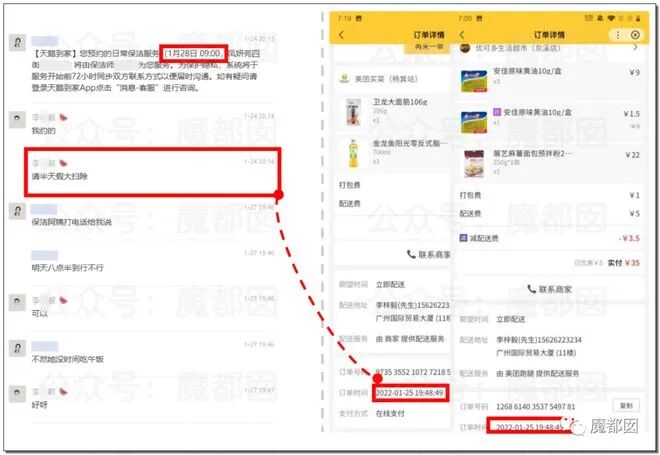Screen dimensions: 660x455
Task: Open the ¥1.5 安佳原味黄油 product image
Action: (x=474, y=122)
